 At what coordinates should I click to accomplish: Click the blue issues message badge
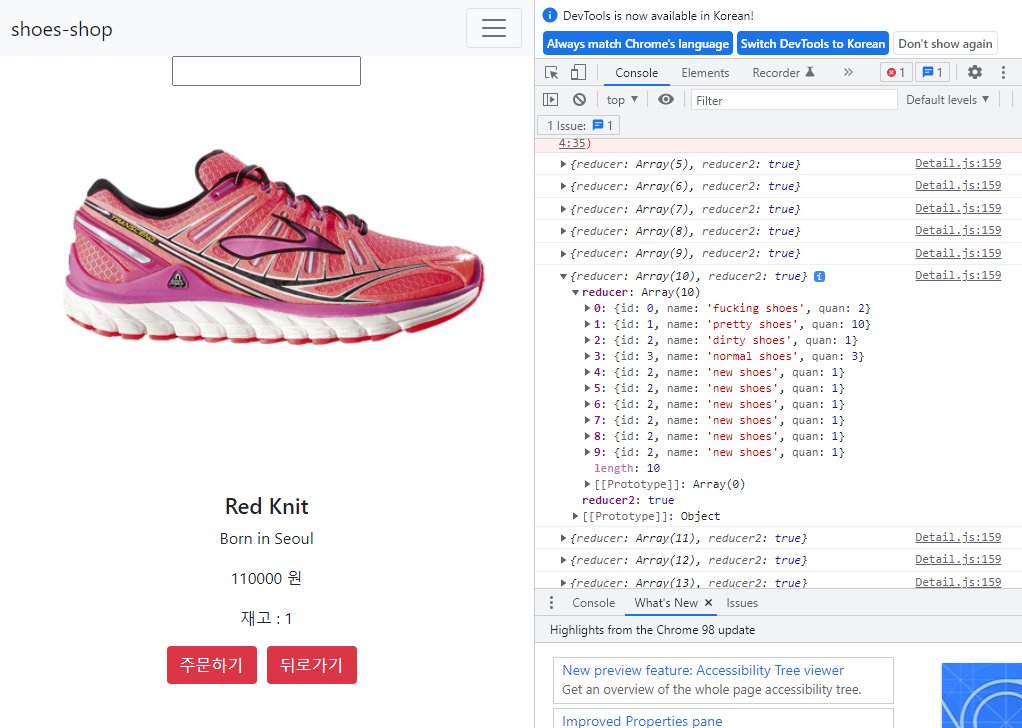click(x=931, y=72)
